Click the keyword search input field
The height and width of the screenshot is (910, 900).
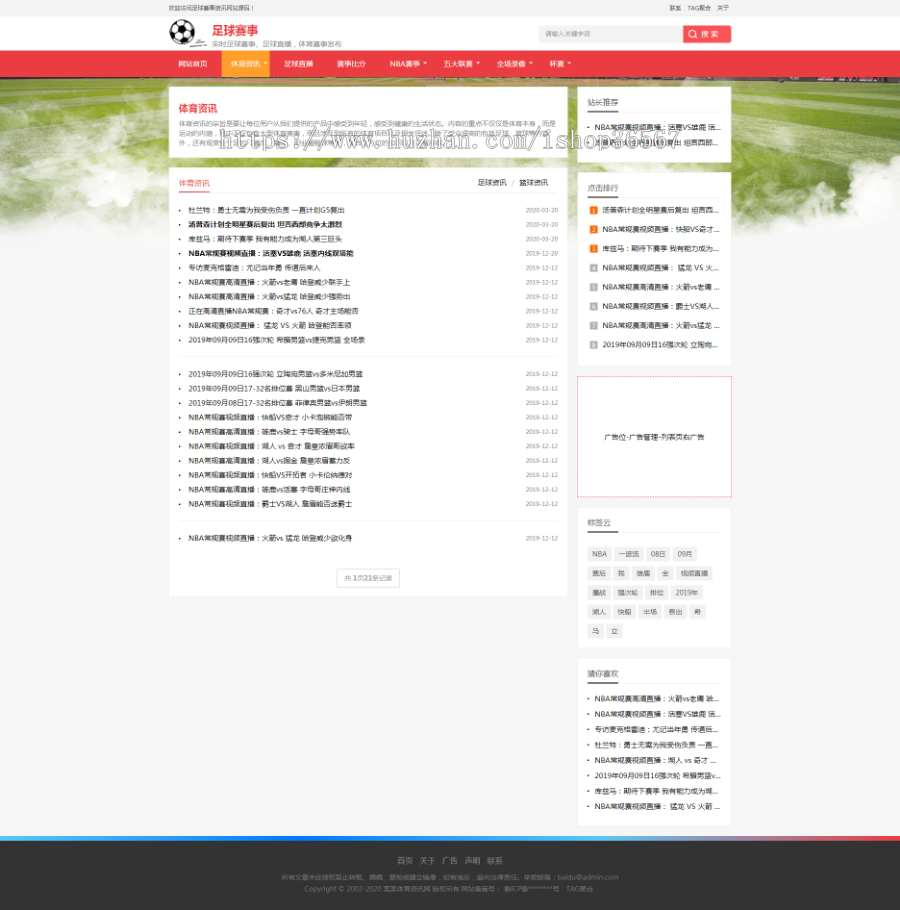point(610,34)
